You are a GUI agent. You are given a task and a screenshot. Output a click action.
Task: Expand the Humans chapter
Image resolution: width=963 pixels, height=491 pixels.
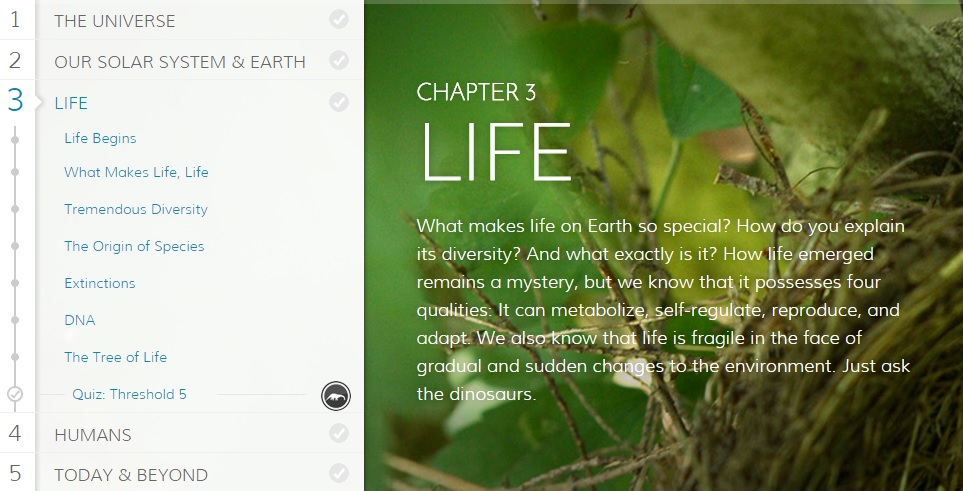pyautogui.click(x=93, y=435)
